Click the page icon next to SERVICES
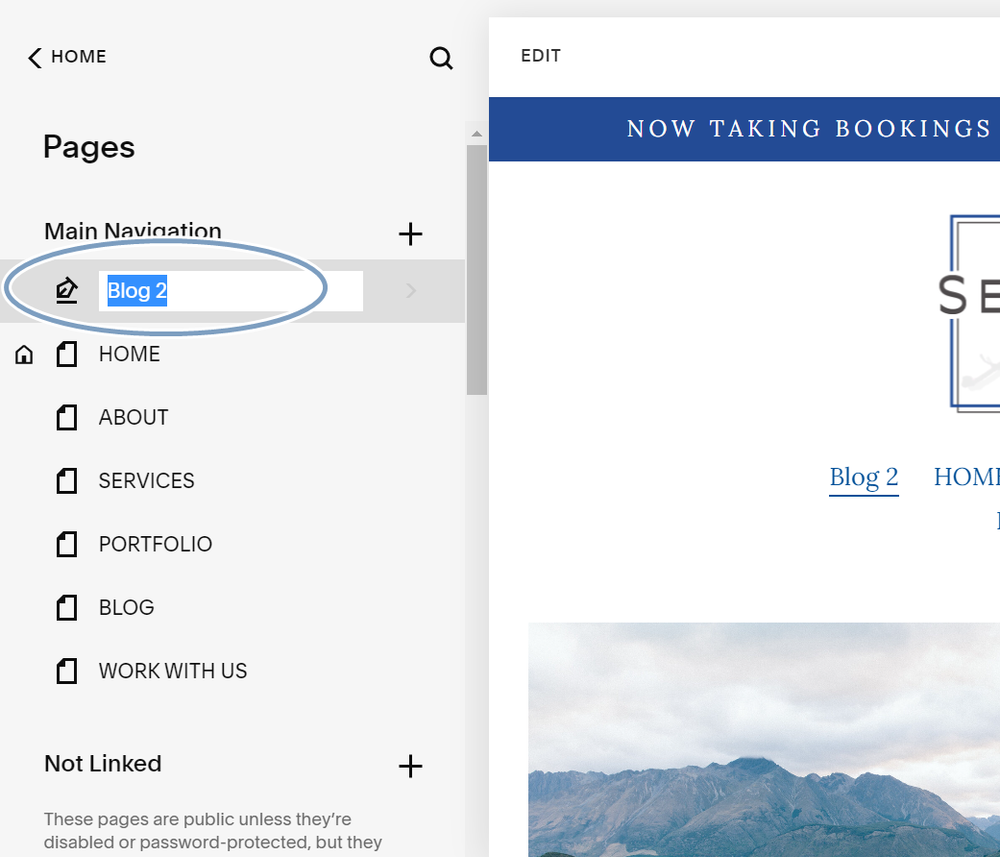1000x857 pixels. [x=66, y=481]
